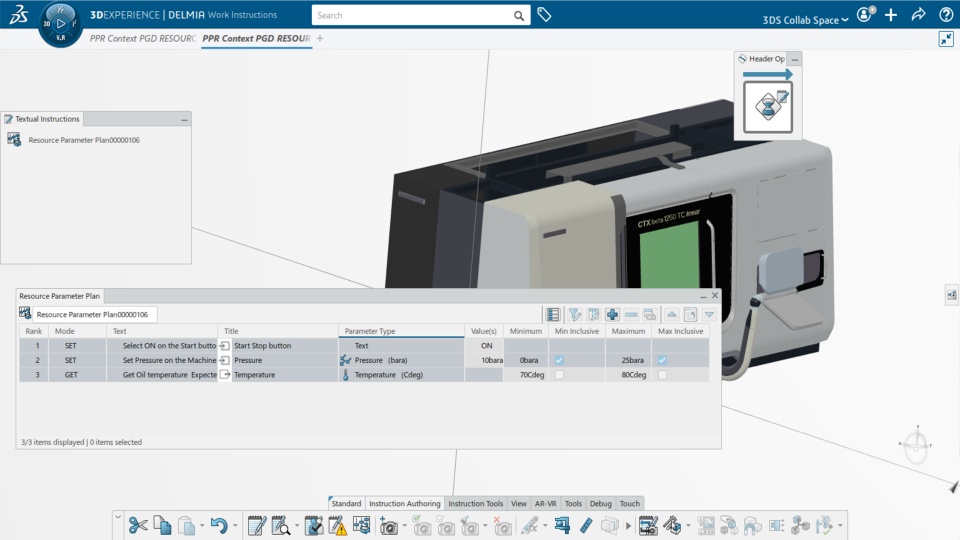Click the Share arrow icon in top bar
Screen dimensions: 960x540
pos(919,15)
